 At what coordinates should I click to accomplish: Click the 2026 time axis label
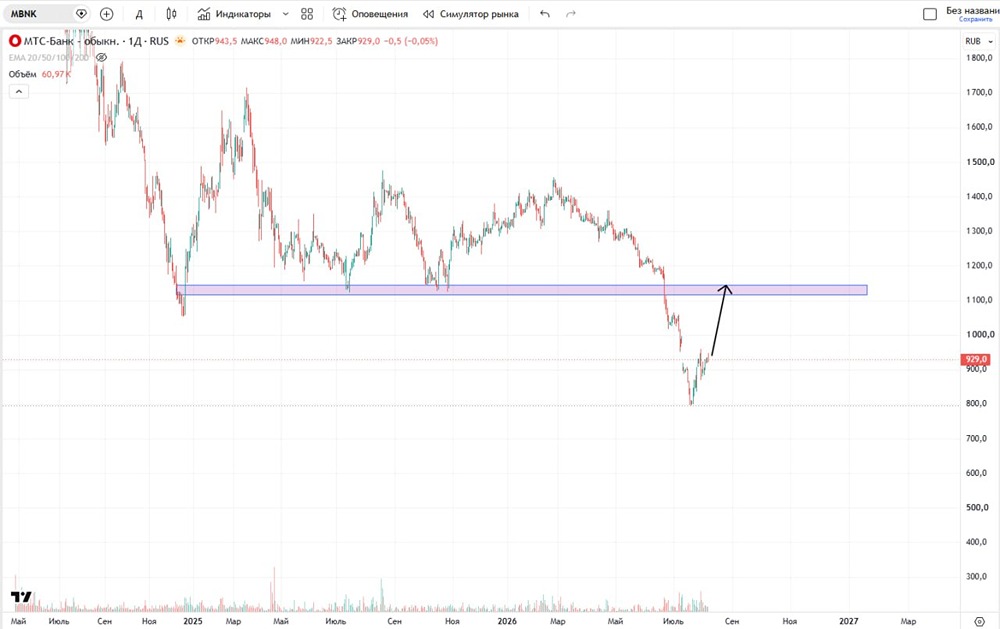(507, 621)
